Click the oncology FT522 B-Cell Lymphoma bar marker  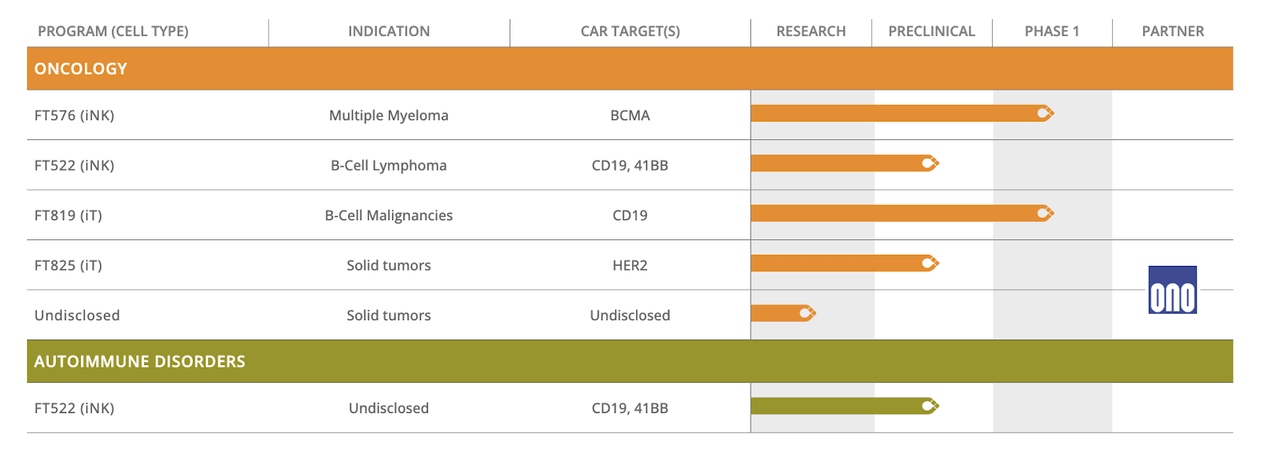pyautogui.click(x=930, y=163)
